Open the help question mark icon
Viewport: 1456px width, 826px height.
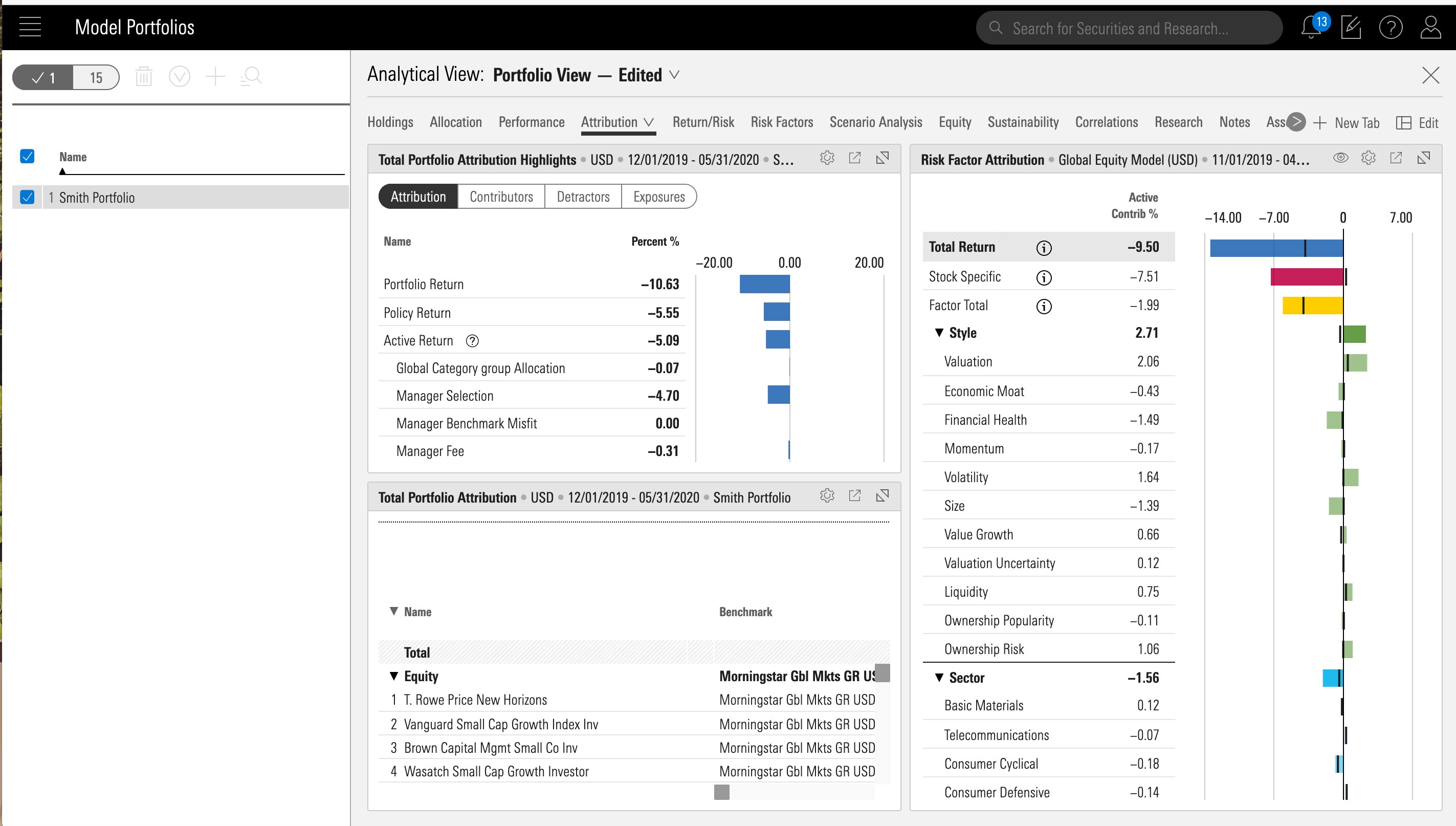coord(1391,27)
